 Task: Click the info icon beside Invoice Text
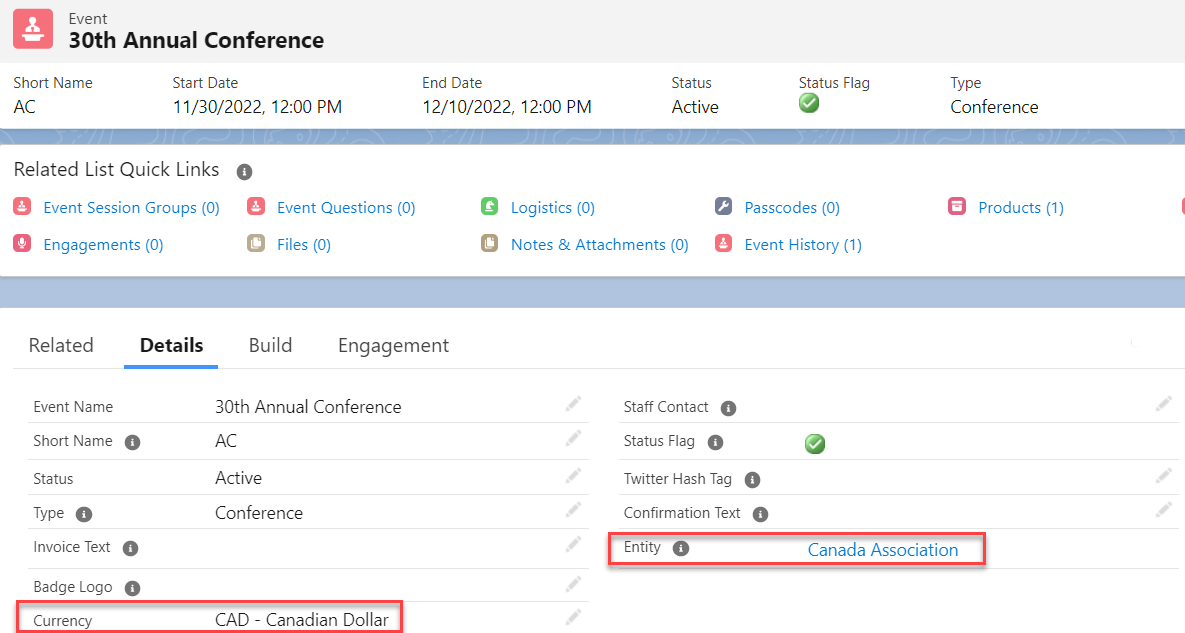coord(130,548)
